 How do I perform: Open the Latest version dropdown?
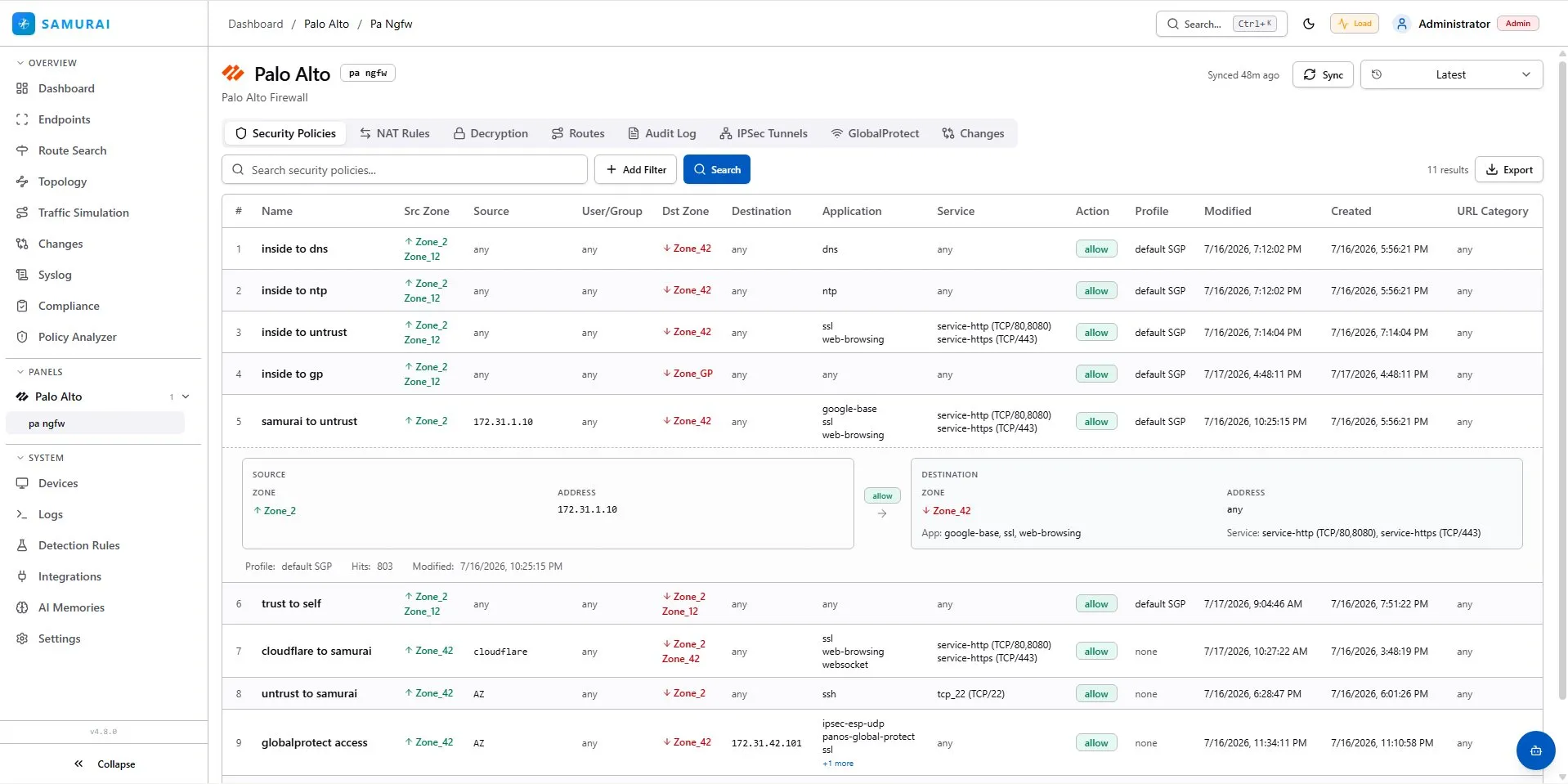point(1451,74)
